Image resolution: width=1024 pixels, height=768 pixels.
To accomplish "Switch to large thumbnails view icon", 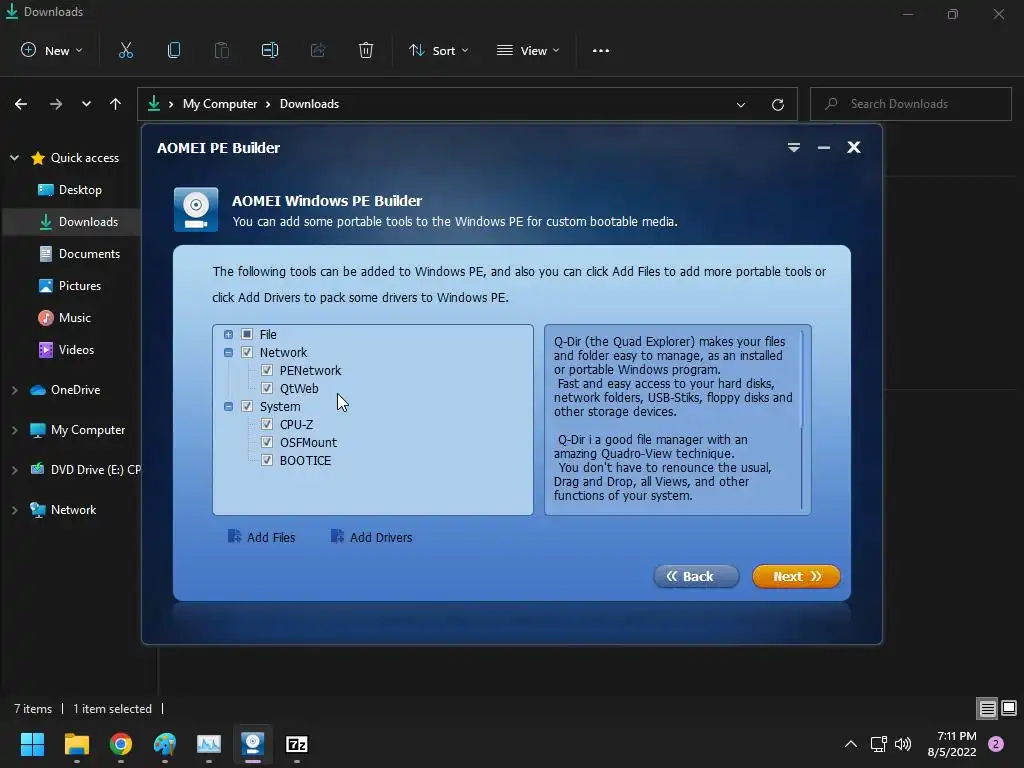I will coord(1009,708).
